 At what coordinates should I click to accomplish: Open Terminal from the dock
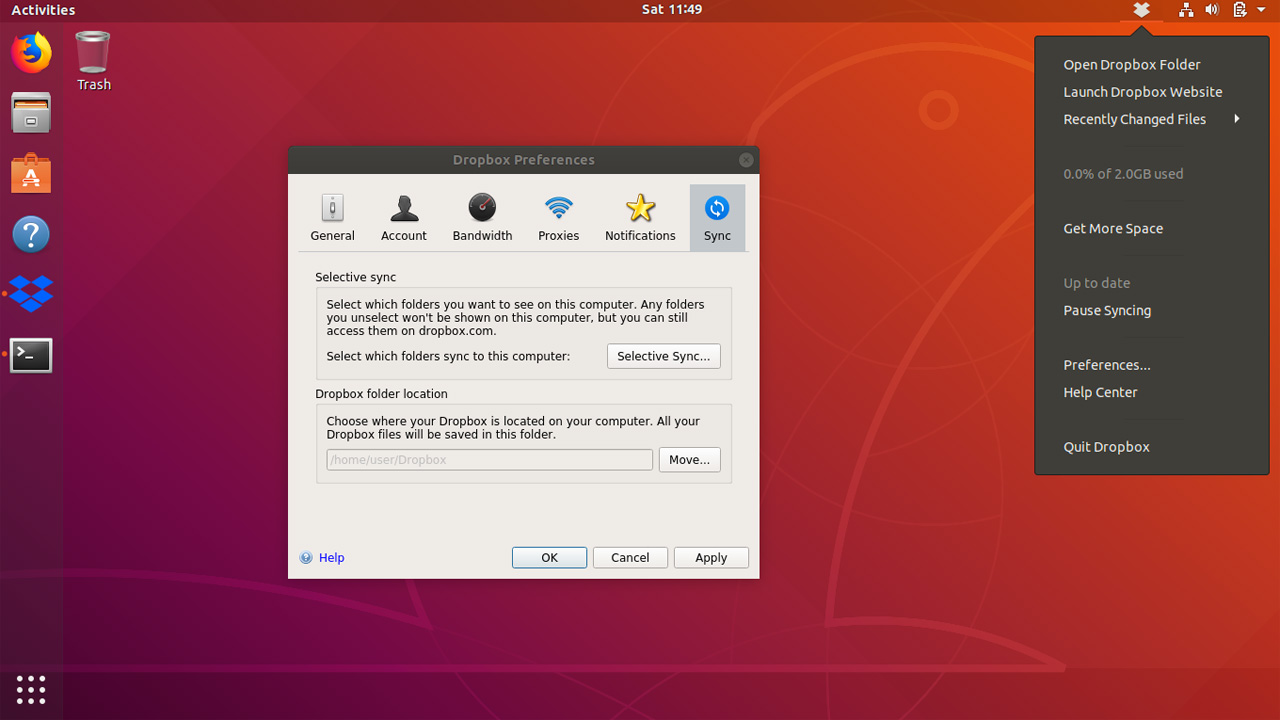[31, 355]
